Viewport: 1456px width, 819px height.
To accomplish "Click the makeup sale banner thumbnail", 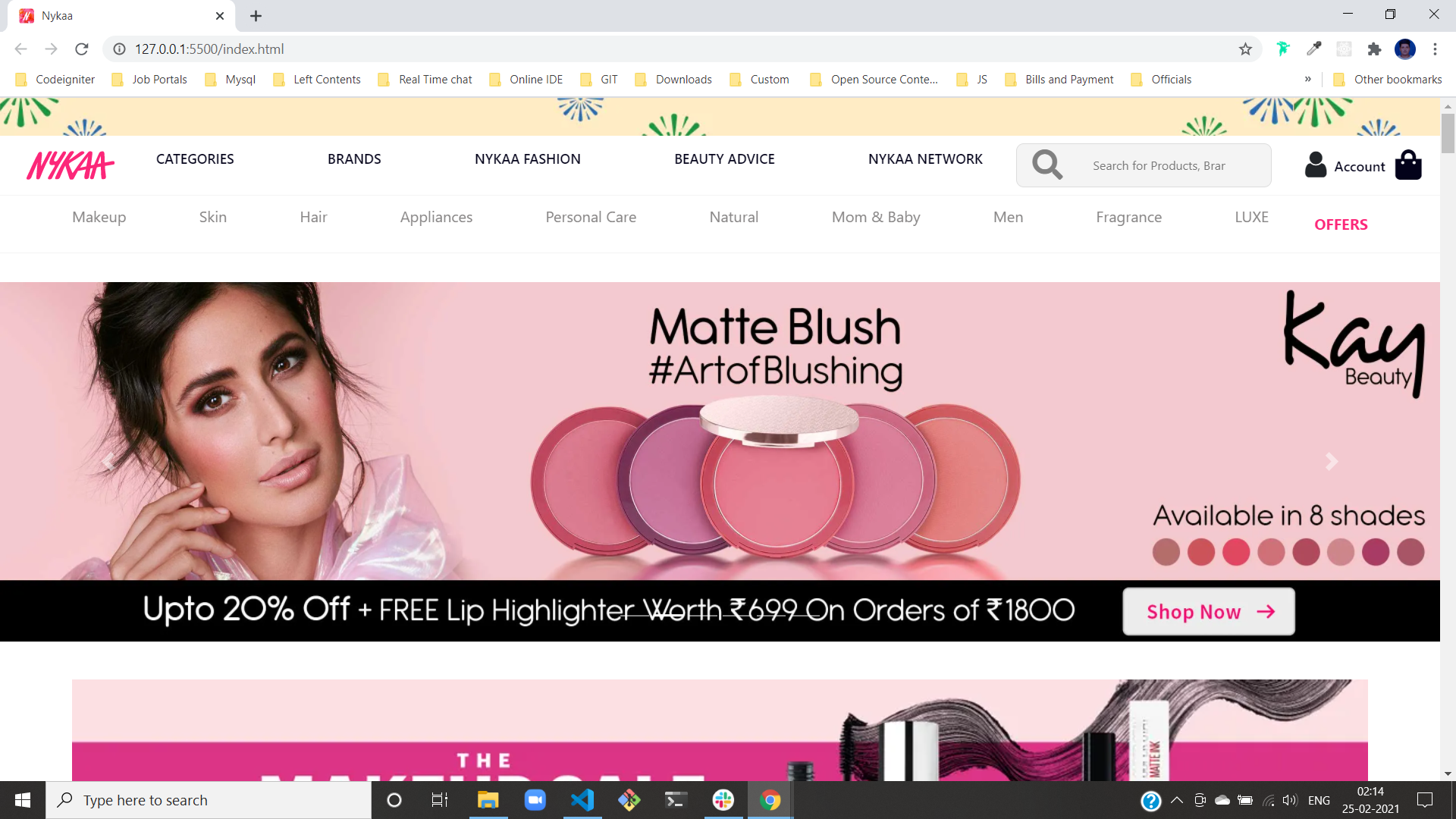I will (x=720, y=730).
